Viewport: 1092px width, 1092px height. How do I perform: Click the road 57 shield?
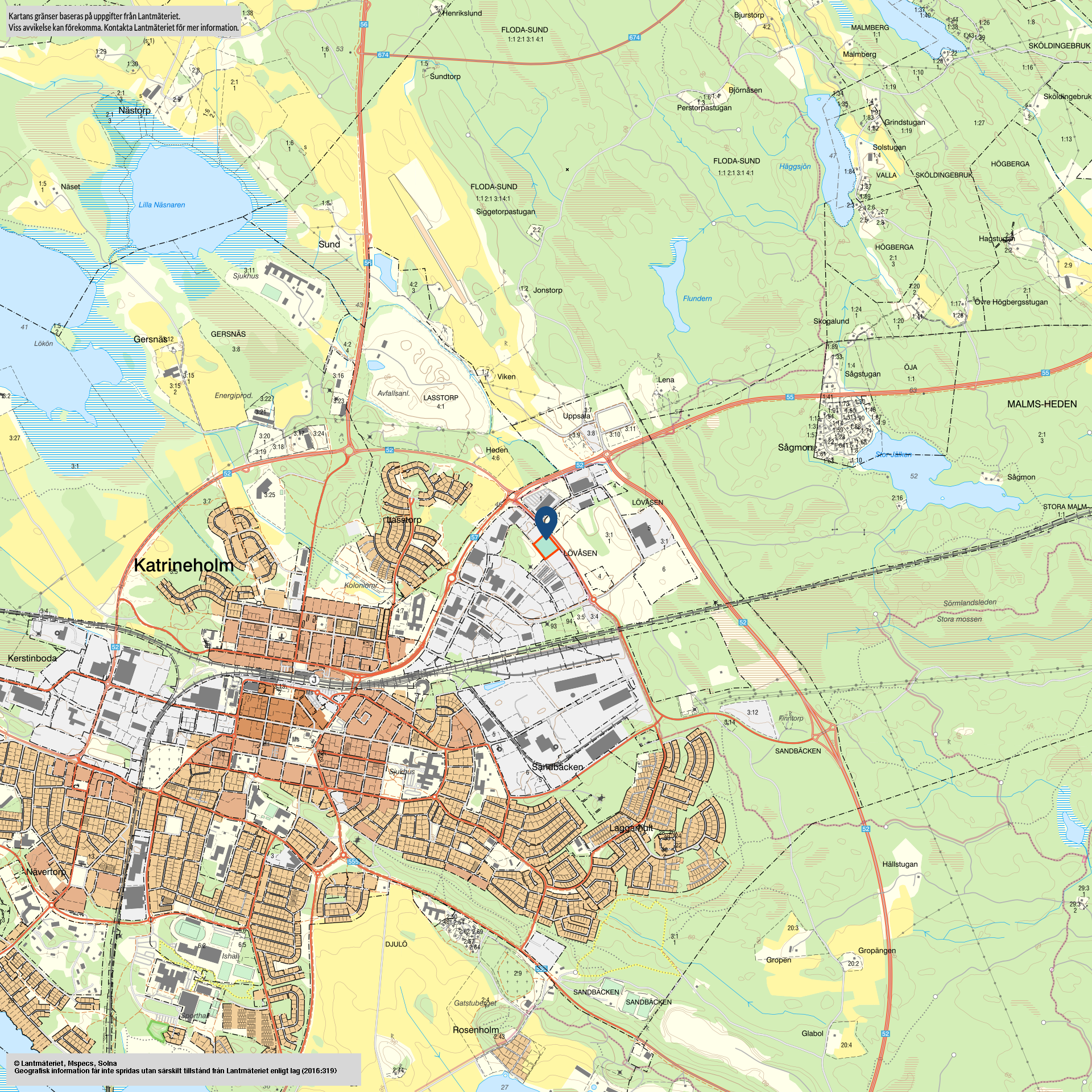pos(475,537)
